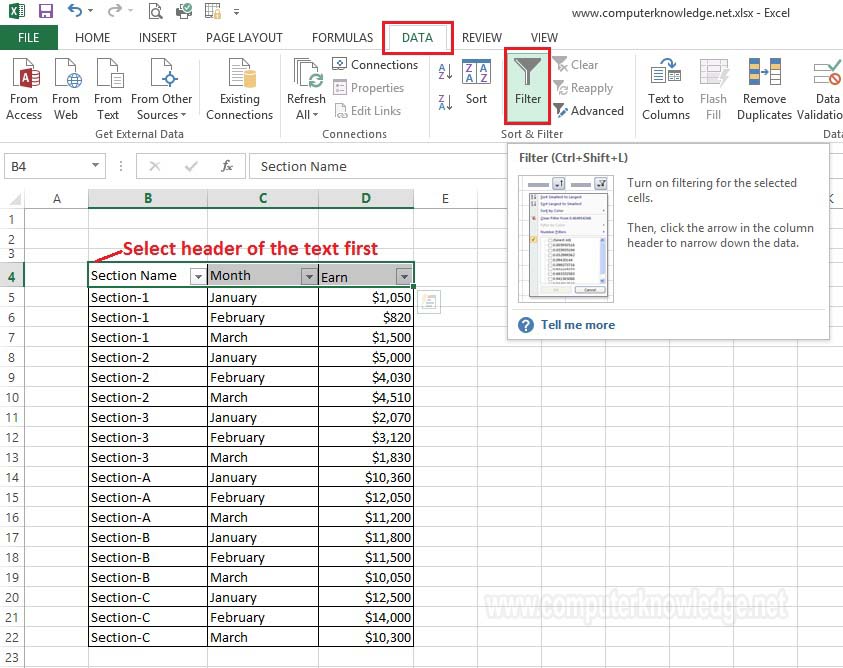Screen dimensions: 843x668
Task: Select cell with $14,000
Action: coord(366,617)
